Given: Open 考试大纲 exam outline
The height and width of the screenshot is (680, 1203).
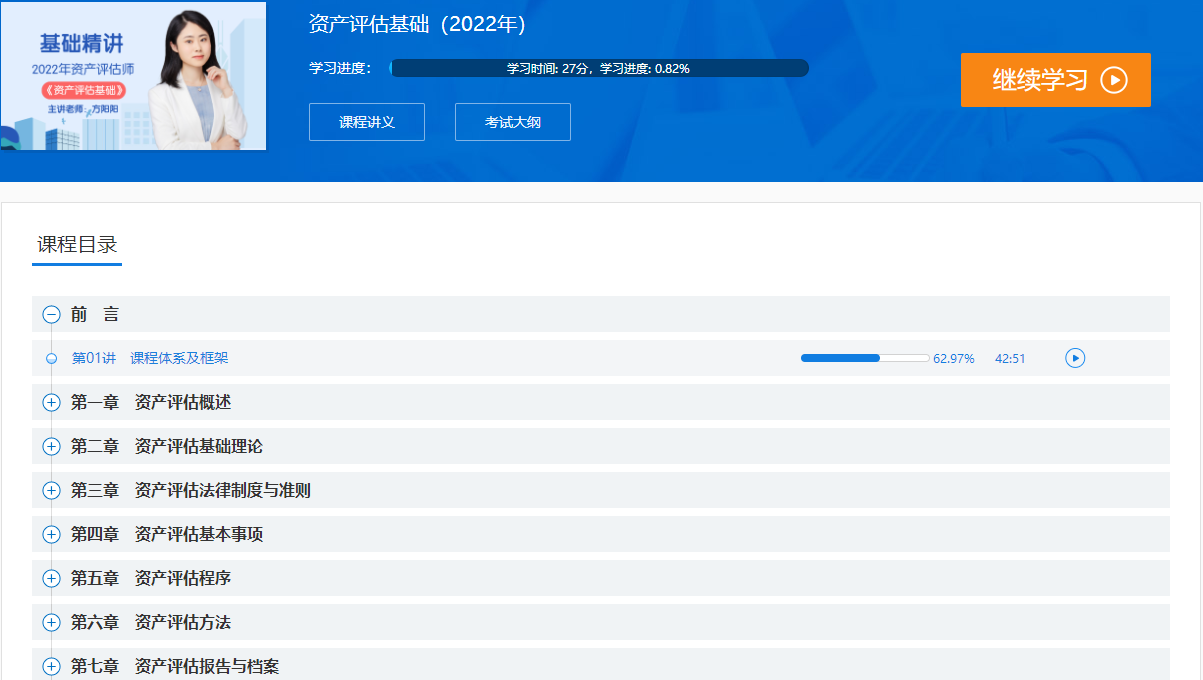Looking at the screenshot, I should pos(512,121).
